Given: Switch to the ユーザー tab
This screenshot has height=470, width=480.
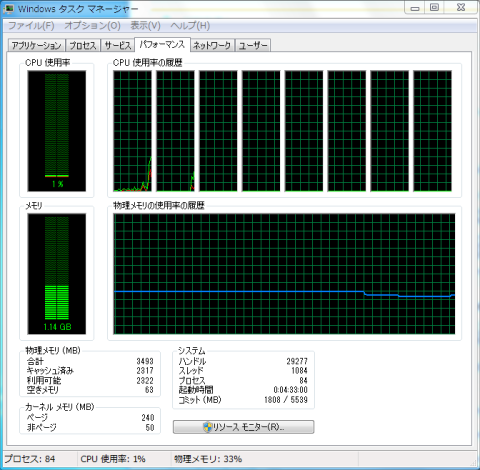Looking at the screenshot, I should coord(253,45).
